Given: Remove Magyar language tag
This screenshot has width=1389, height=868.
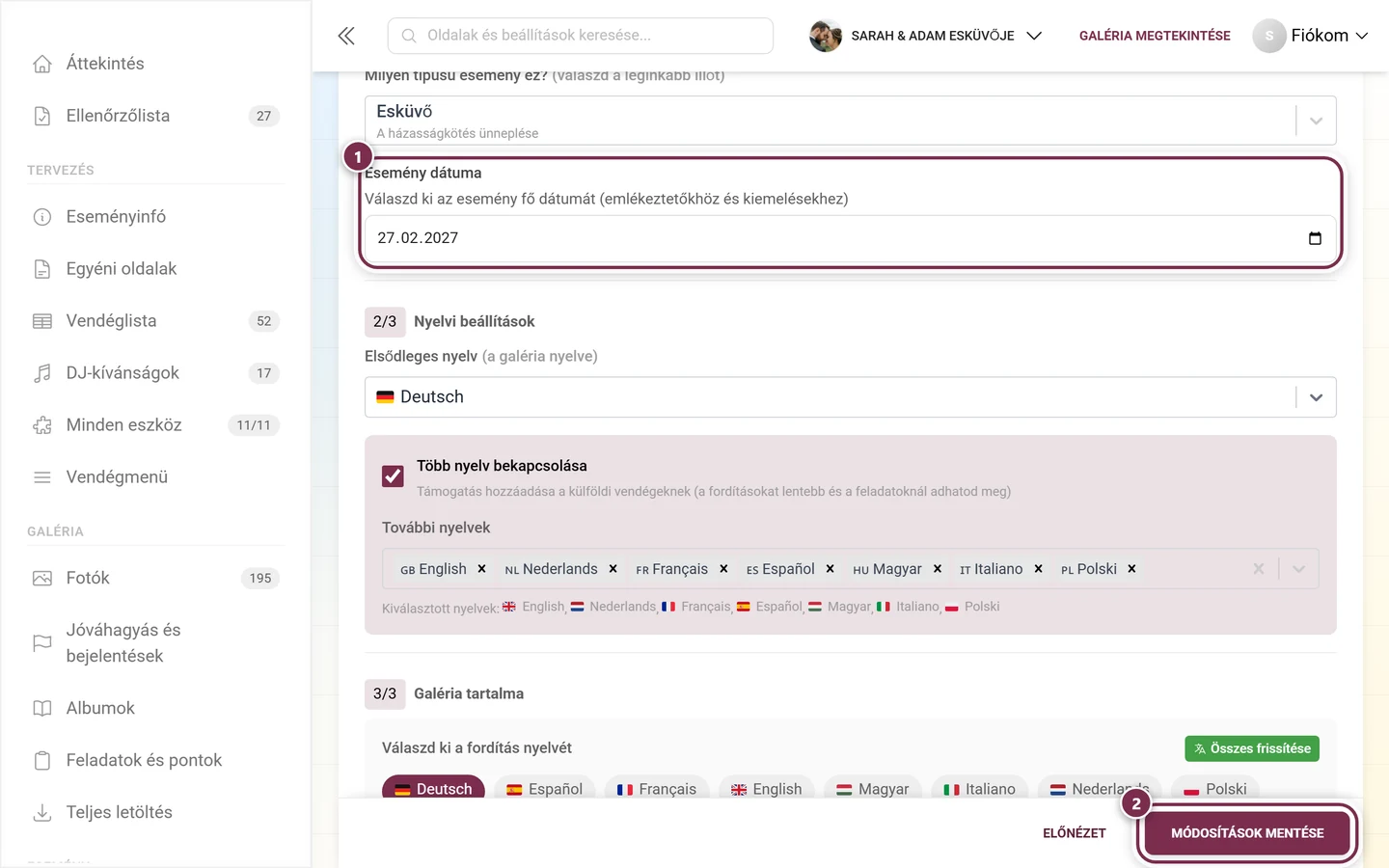Looking at the screenshot, I should pos(938,569).
